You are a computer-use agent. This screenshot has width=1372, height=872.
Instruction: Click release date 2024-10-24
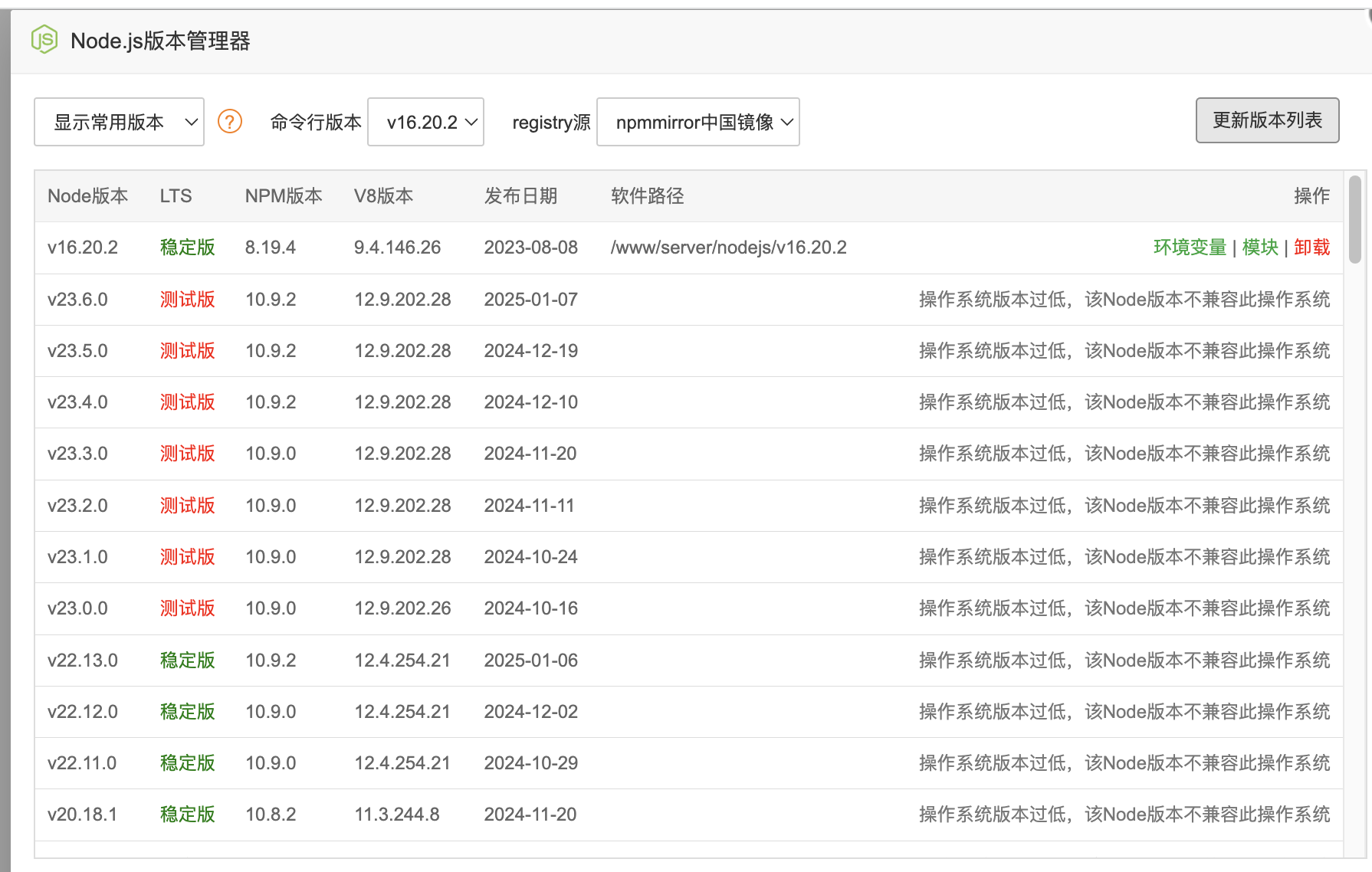click(x=530, y=557)
